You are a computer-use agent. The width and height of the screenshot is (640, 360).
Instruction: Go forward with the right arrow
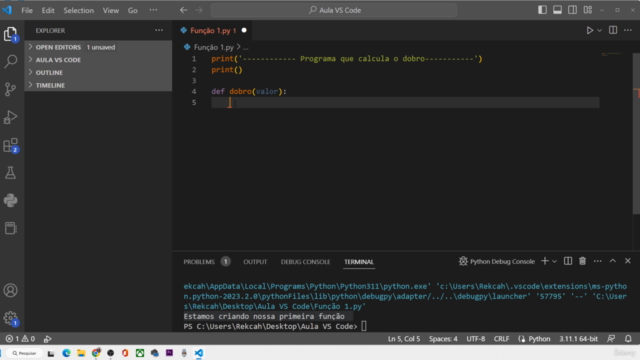click(x=199, y=10)
